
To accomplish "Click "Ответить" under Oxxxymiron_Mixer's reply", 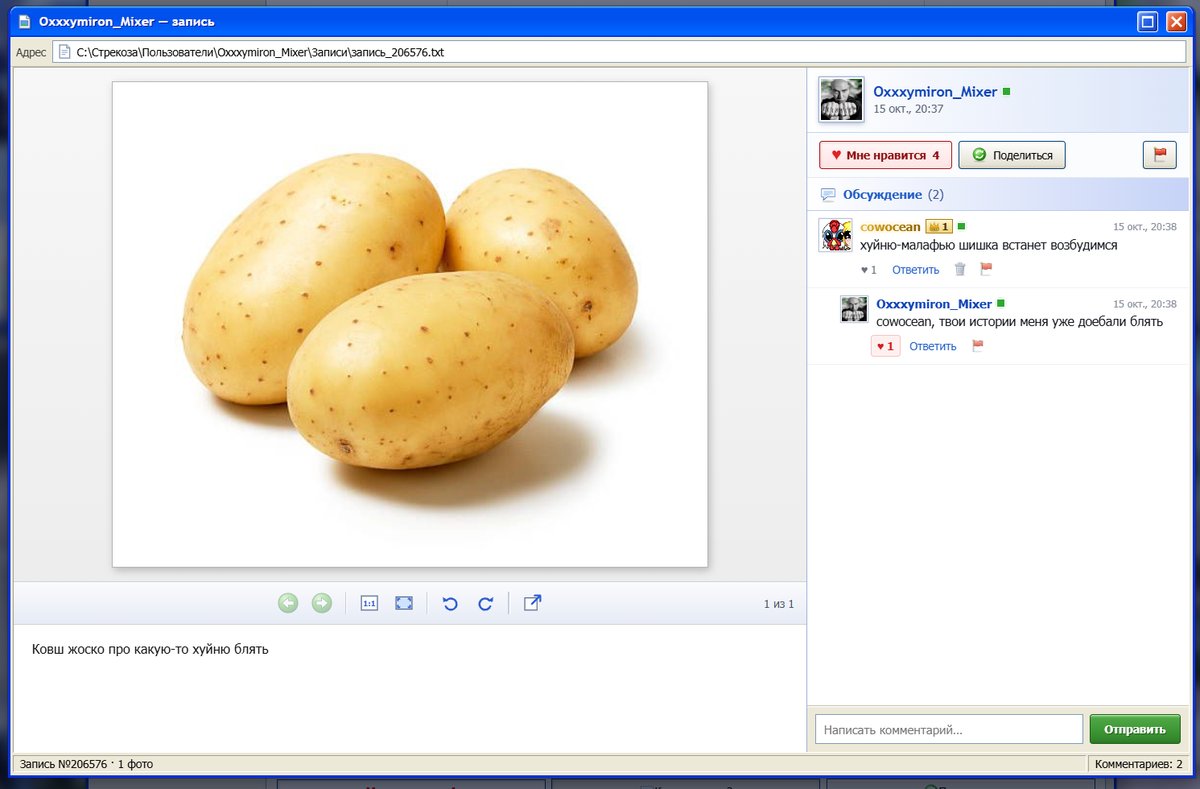I will tap(933, 346).
